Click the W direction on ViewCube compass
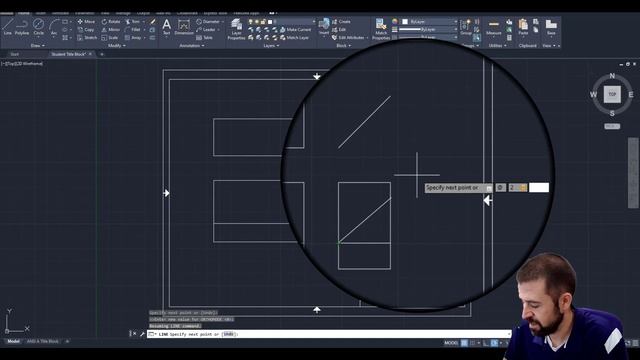 pos(593,95)
